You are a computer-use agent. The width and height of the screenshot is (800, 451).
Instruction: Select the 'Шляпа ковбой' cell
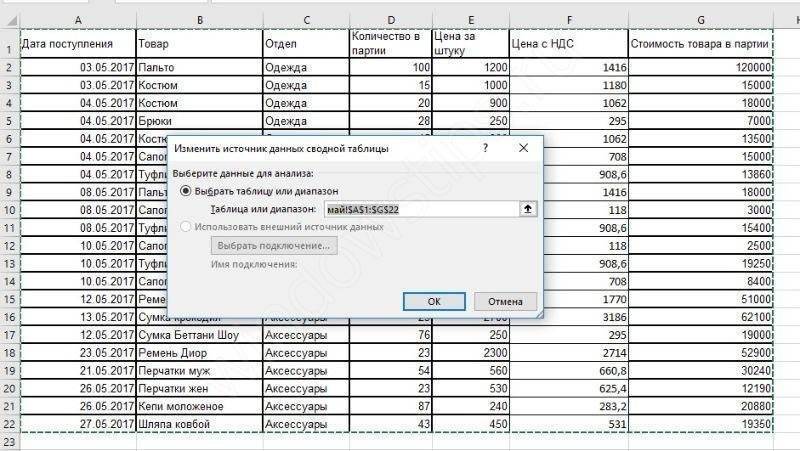(x=198, y=424)
